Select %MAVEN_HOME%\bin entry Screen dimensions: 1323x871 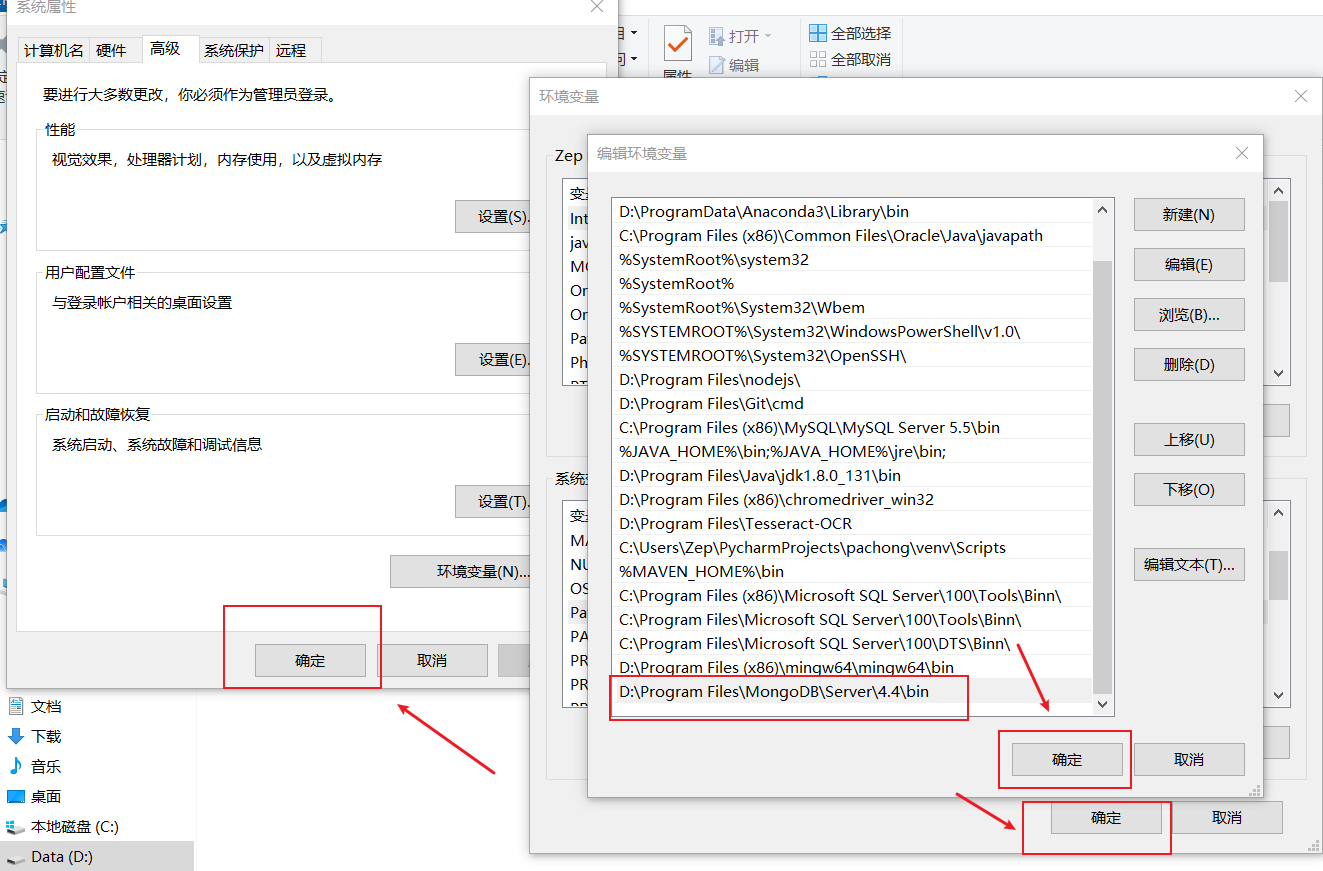852,571
